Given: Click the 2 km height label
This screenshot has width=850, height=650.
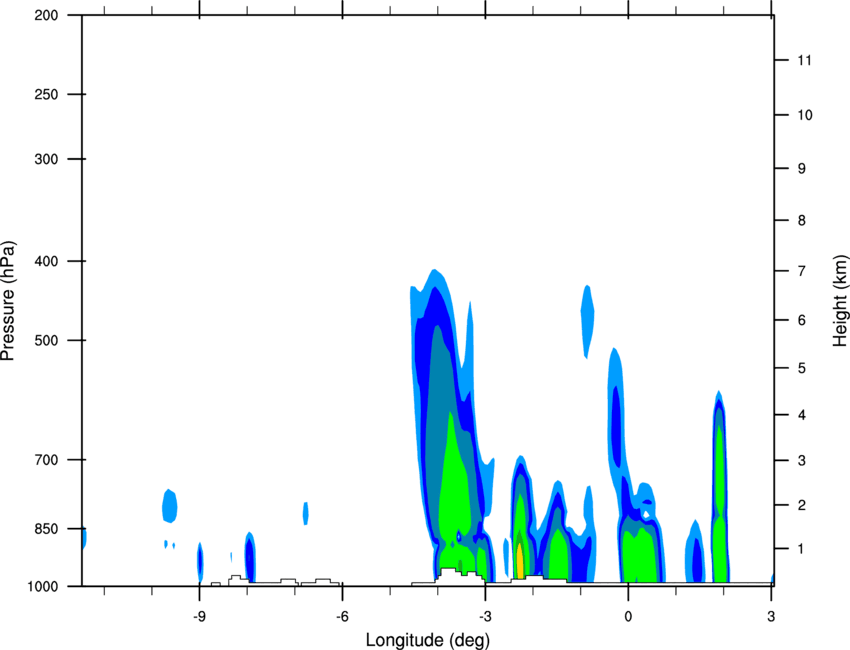Looking at the screenshot, I should [802, 505].
